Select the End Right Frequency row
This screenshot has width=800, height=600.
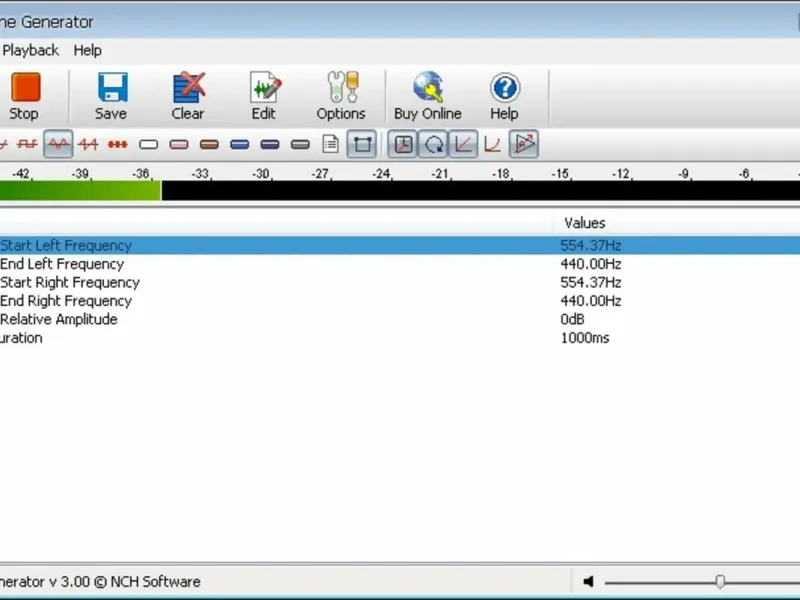point(400,301)
